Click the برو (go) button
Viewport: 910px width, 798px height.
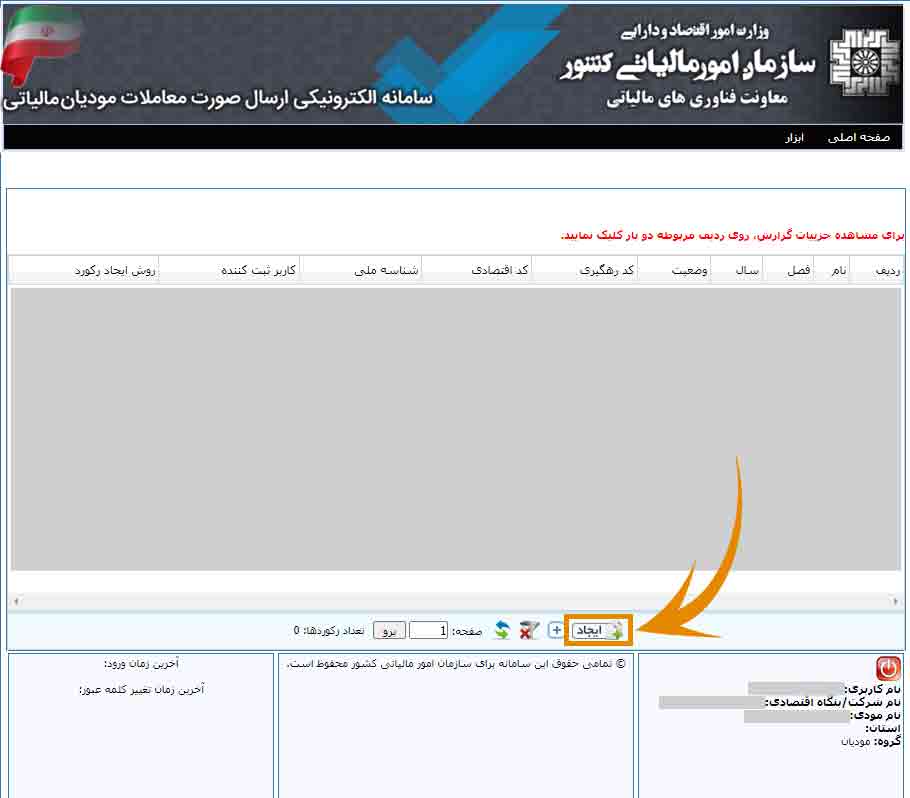389,630
